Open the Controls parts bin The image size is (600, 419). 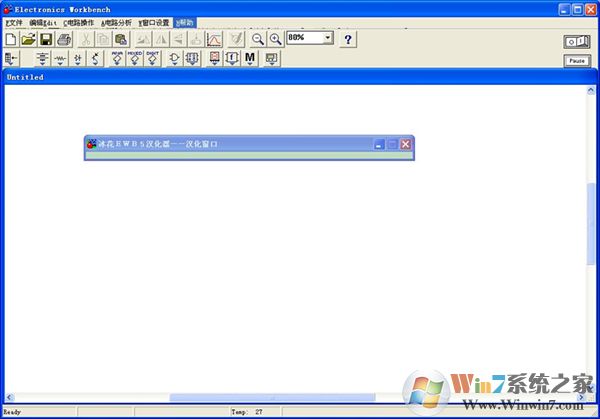[x=232, y=59]
